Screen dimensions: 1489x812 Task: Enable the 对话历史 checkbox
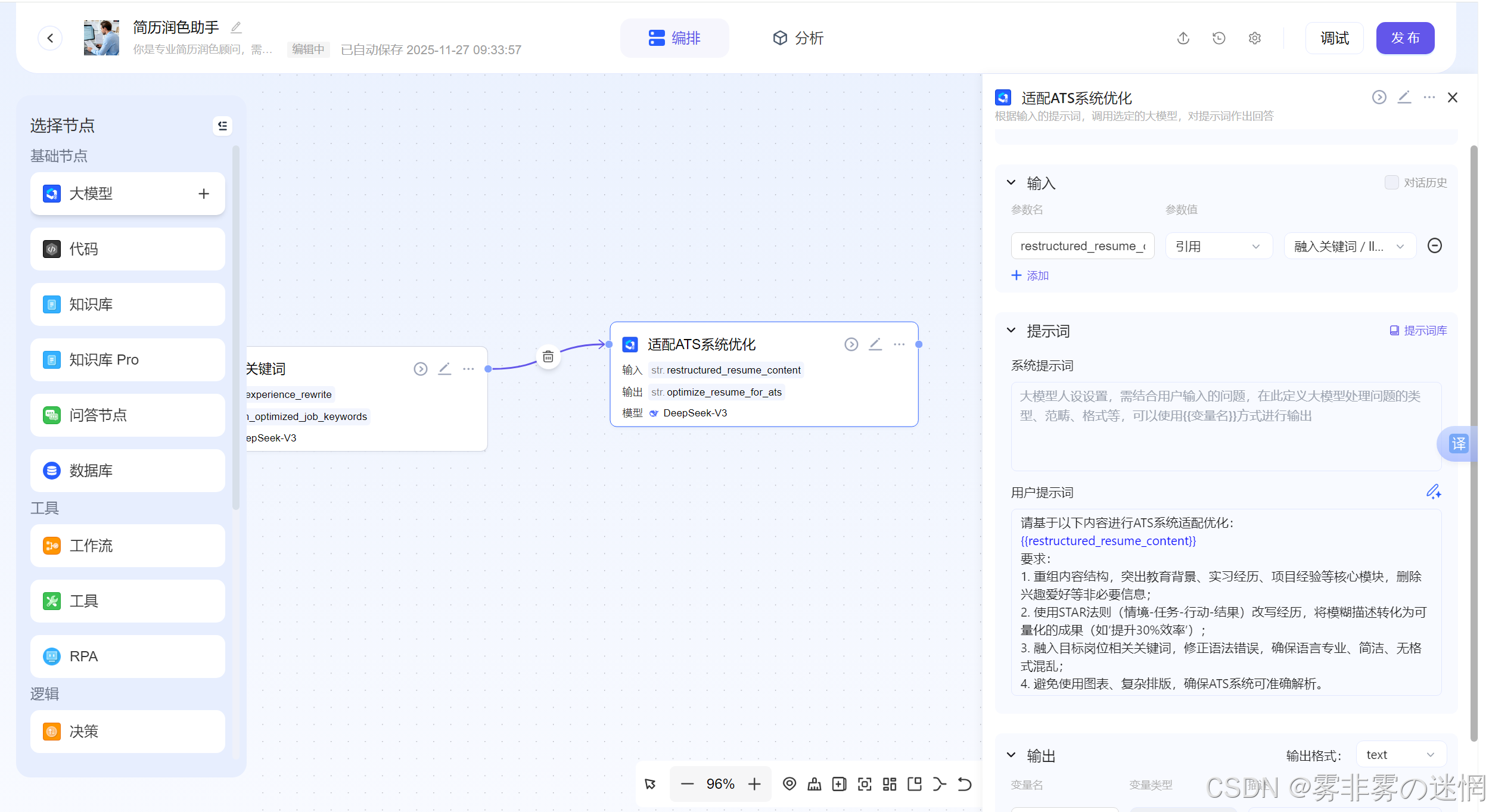pos(1391,182)
